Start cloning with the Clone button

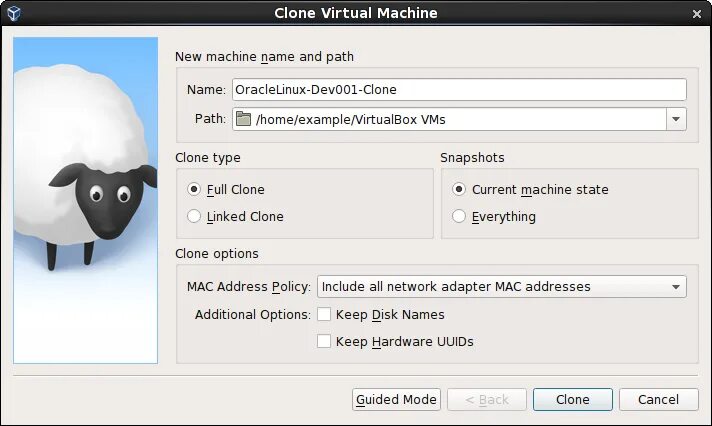573,400
